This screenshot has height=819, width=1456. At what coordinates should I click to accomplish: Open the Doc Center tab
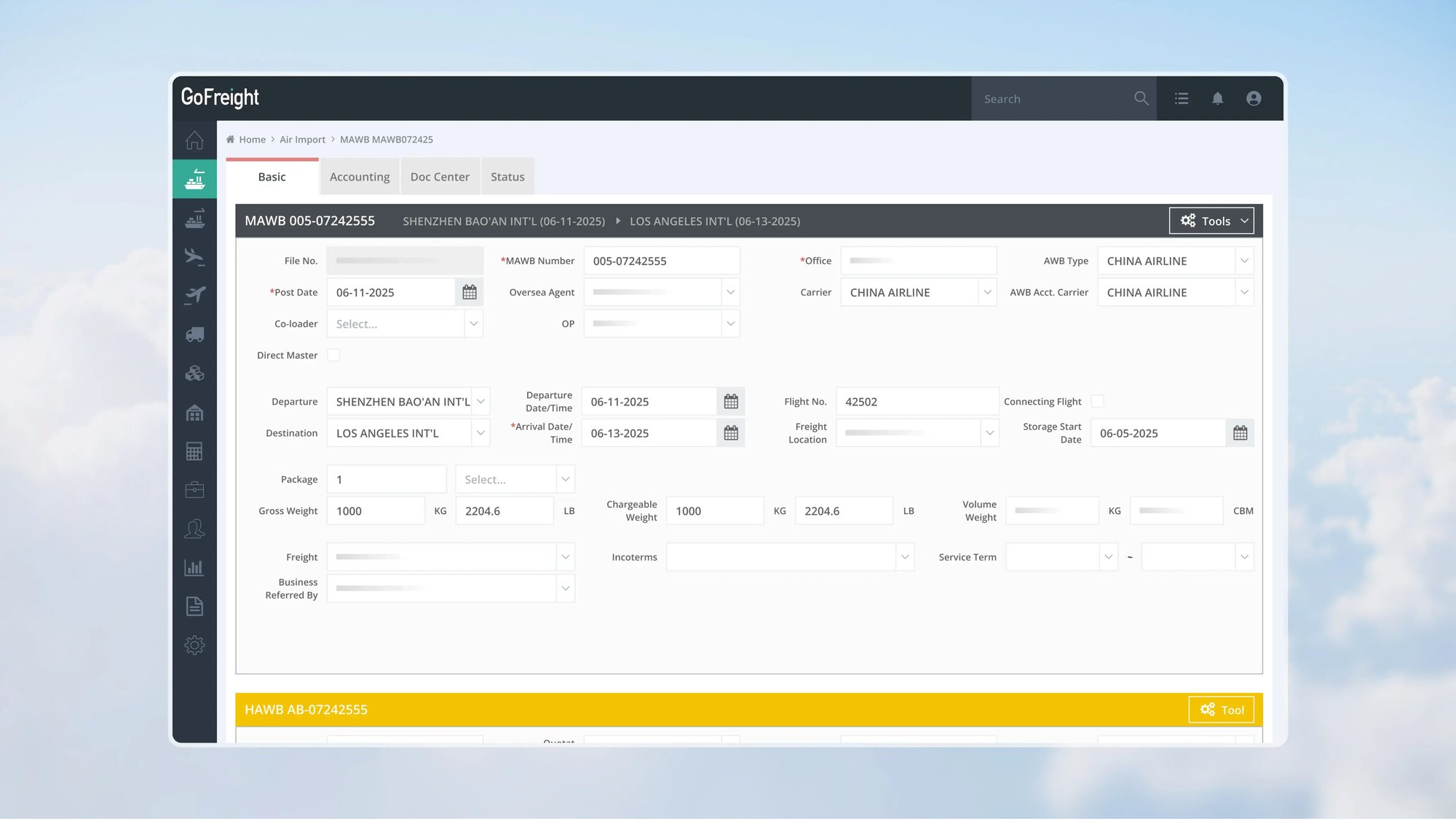point(440,177)
